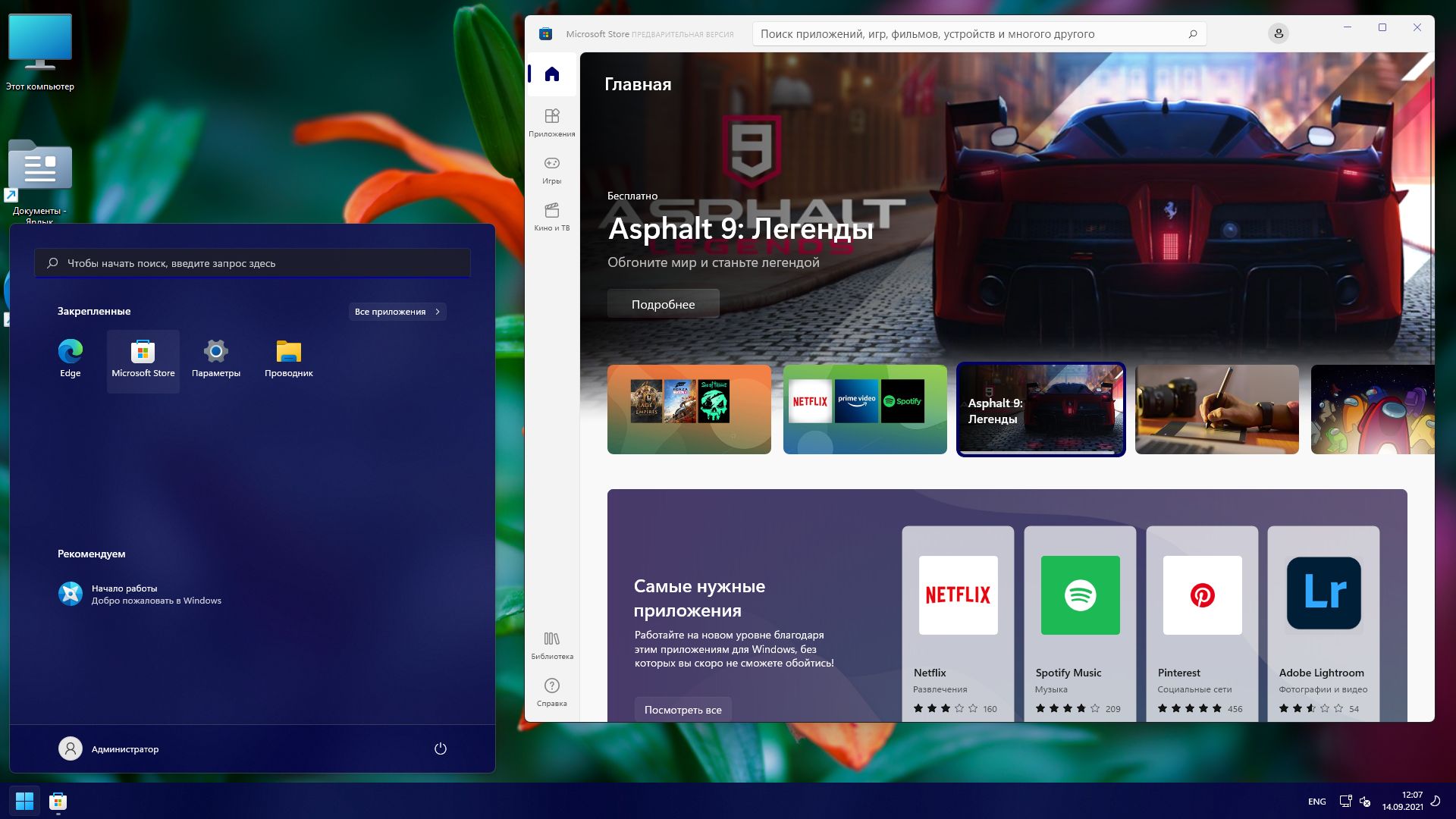Select Asphalt 9: Легенды carousel thumbnail
1456x819 pixels.
click(1040, 409)
